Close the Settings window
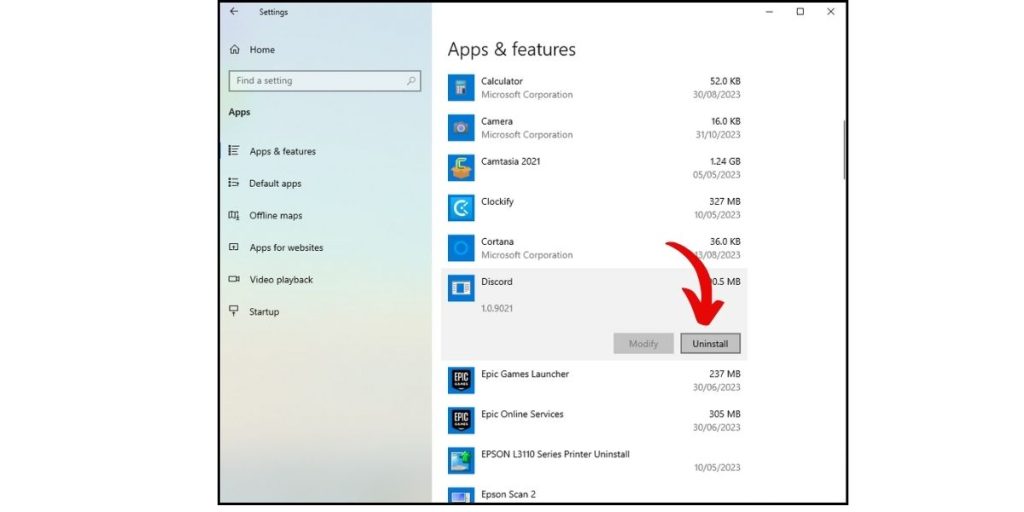 831,12
